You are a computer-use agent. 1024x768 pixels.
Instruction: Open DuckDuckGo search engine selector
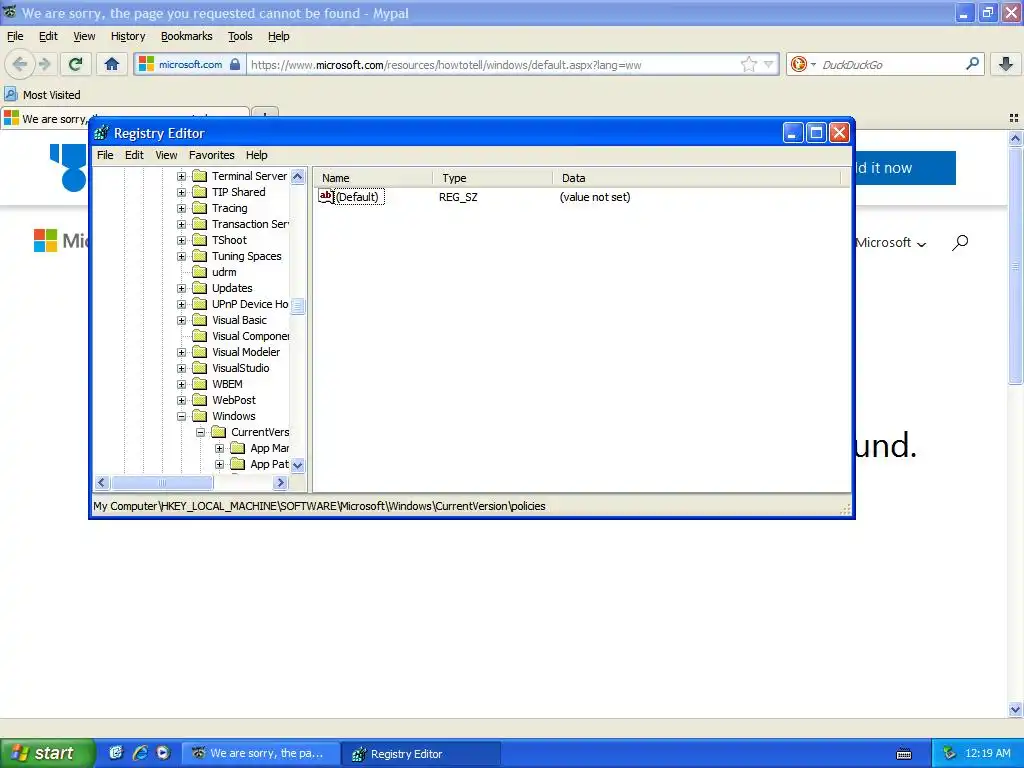point(803,64)
